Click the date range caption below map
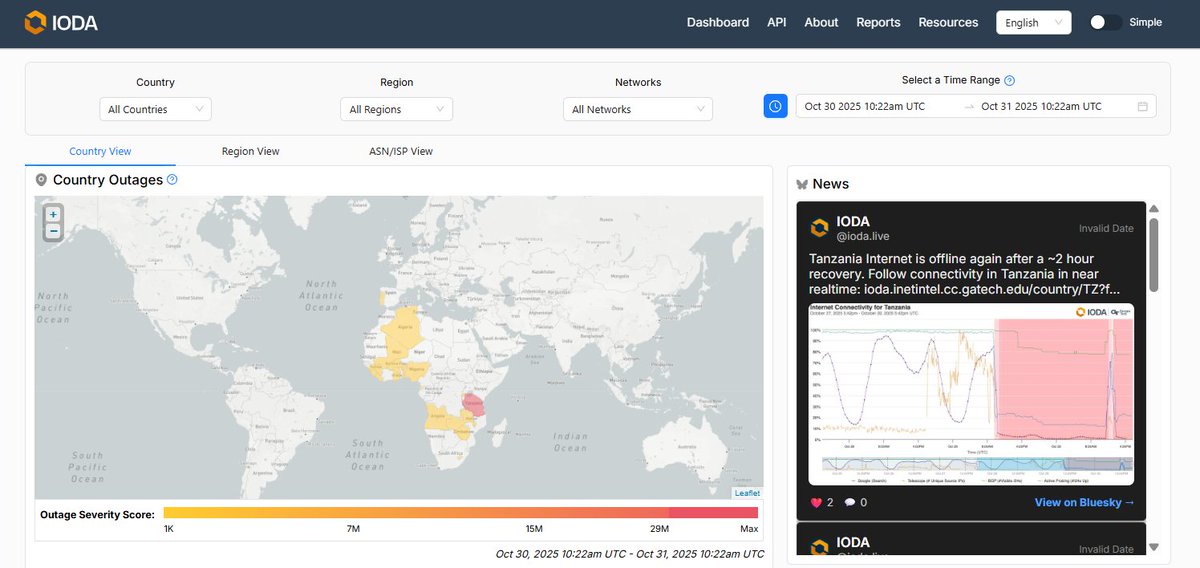 pos(630,554)
